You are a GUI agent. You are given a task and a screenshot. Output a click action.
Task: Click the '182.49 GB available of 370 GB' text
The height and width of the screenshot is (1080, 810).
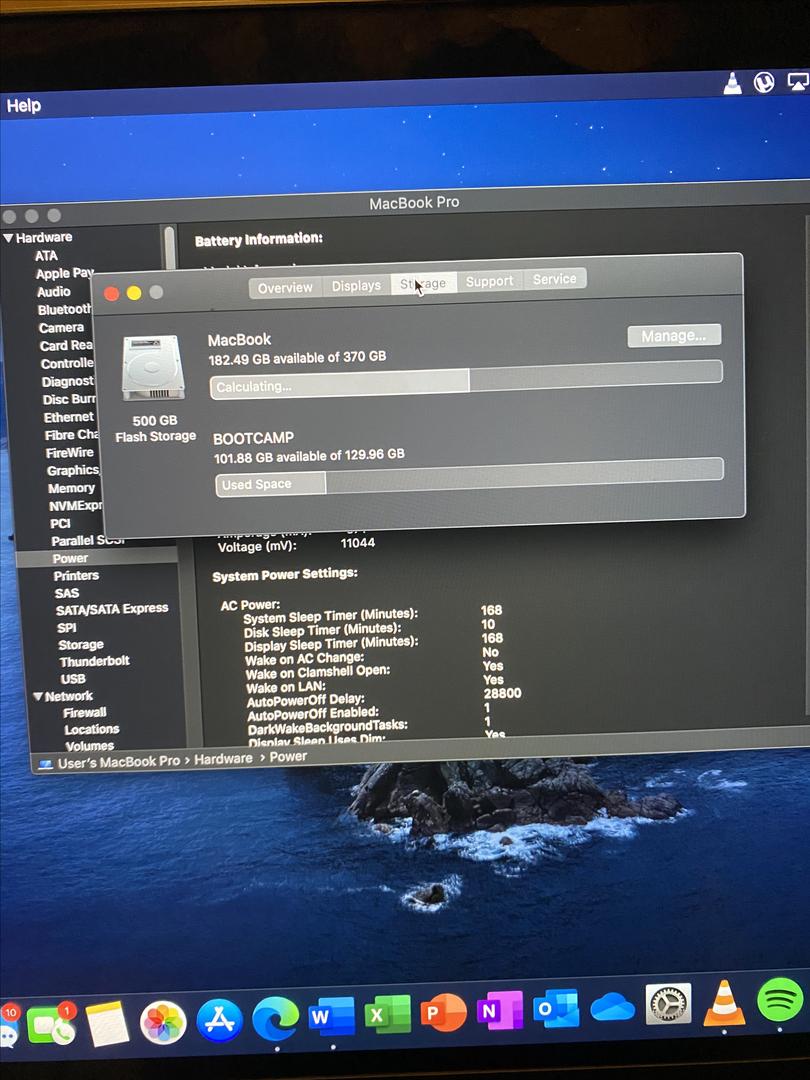(x=297, y=358)
